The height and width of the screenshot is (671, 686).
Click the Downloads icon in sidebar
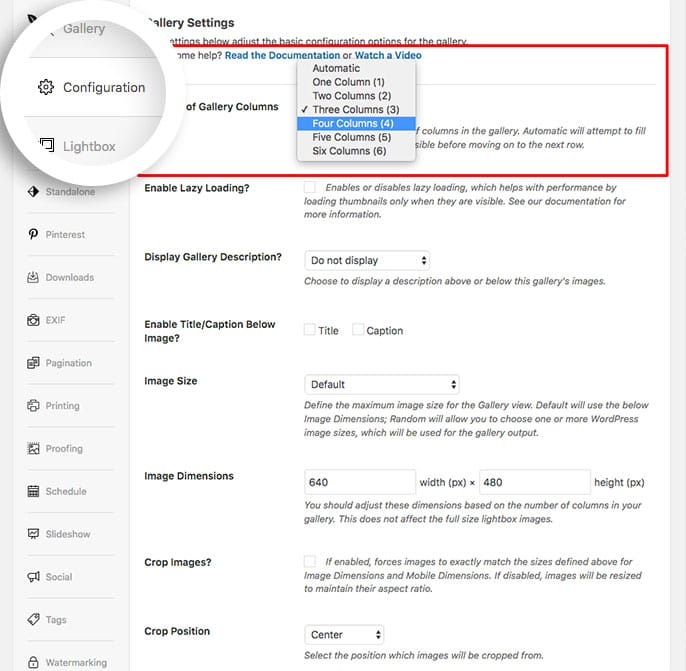[33, 277]
